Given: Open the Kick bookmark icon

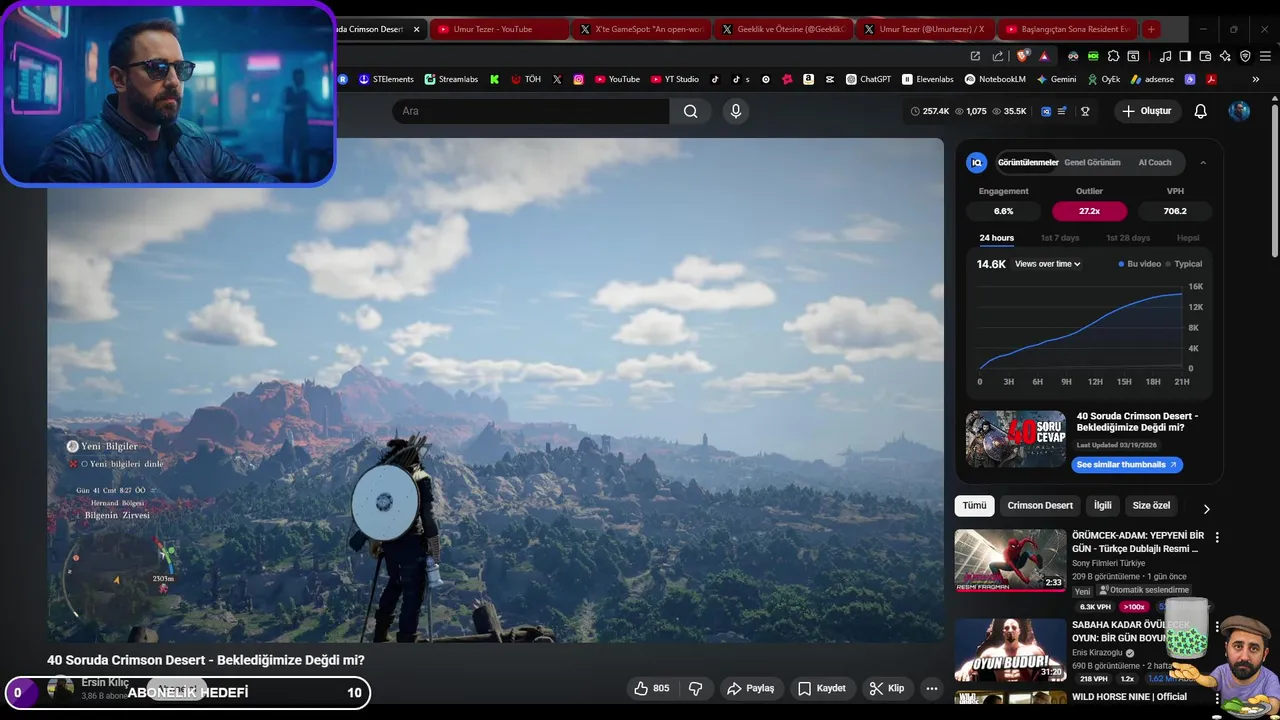Looking at the screenshot, I should (x=494, y=79).
